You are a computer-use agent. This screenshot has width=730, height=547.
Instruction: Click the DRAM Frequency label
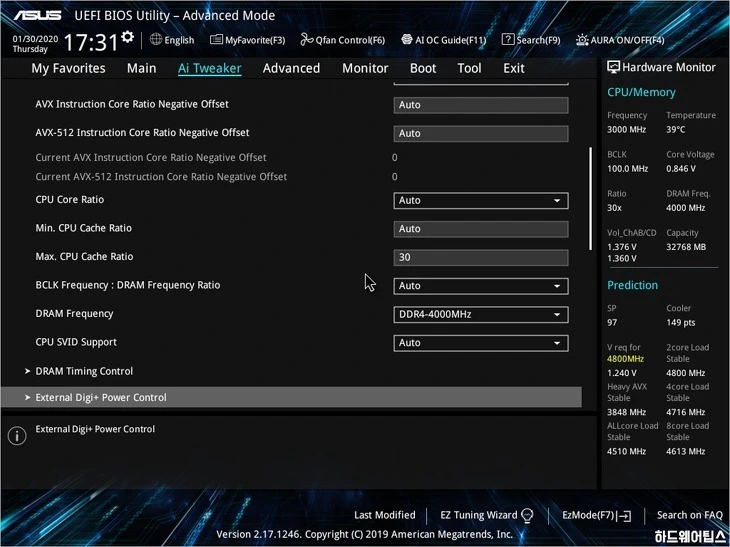(74, 314)
